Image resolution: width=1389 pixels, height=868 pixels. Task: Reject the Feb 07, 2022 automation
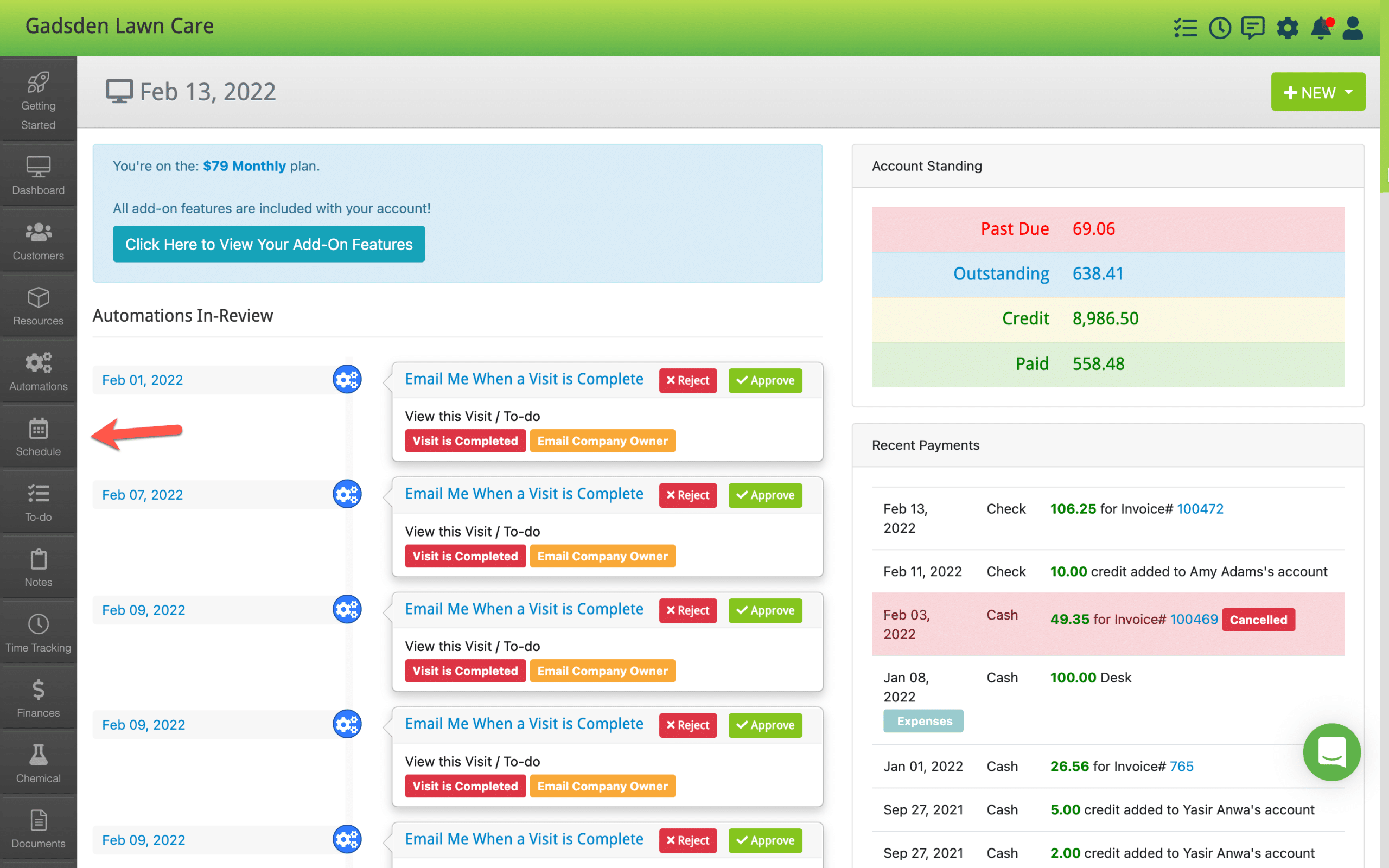pyautogui.click(x=687, y=495)
